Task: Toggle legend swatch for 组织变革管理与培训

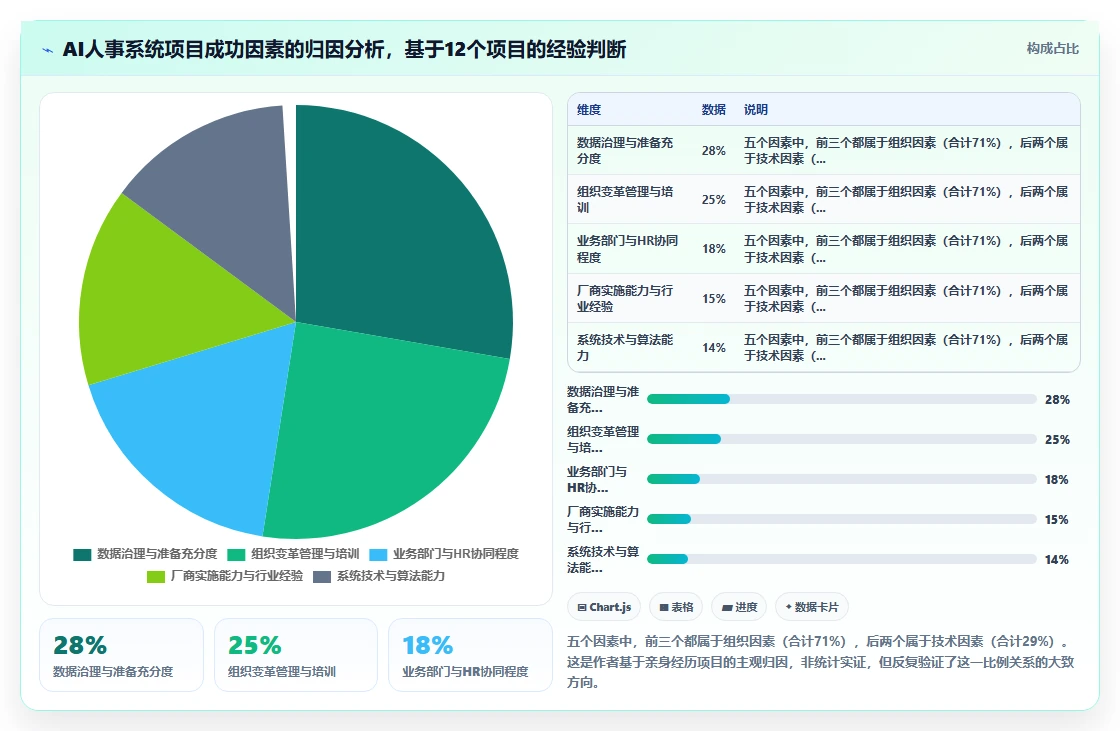Action: [x=236, y=555]
